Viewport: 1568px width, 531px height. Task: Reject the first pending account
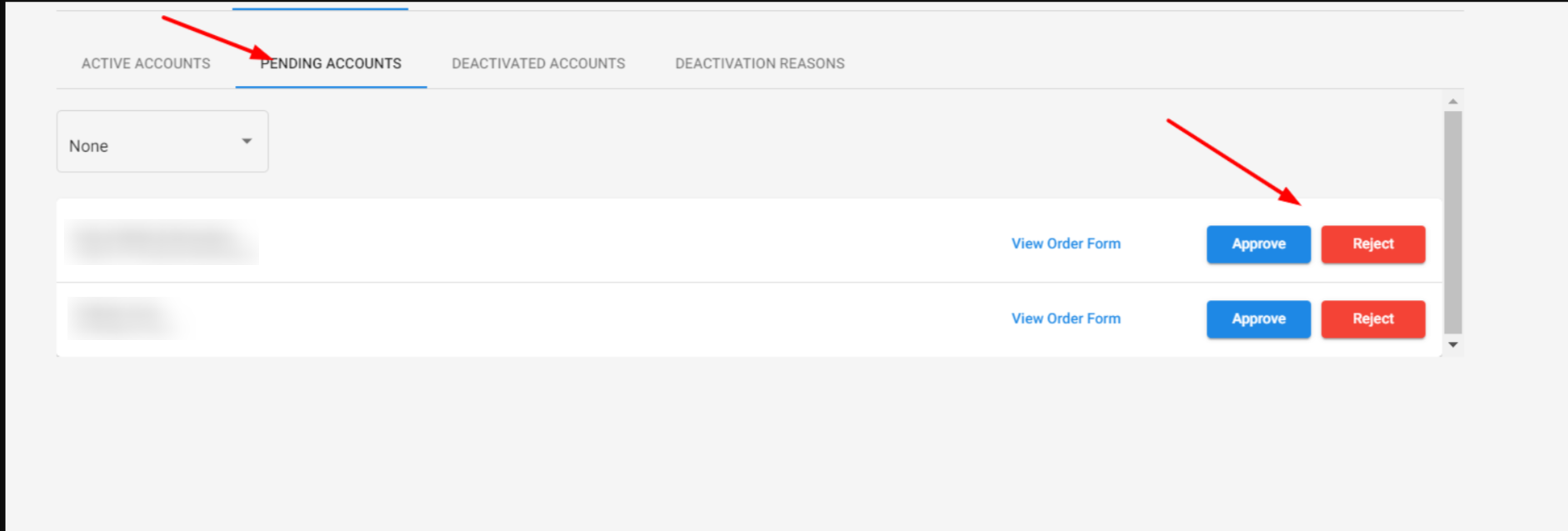1373,244
